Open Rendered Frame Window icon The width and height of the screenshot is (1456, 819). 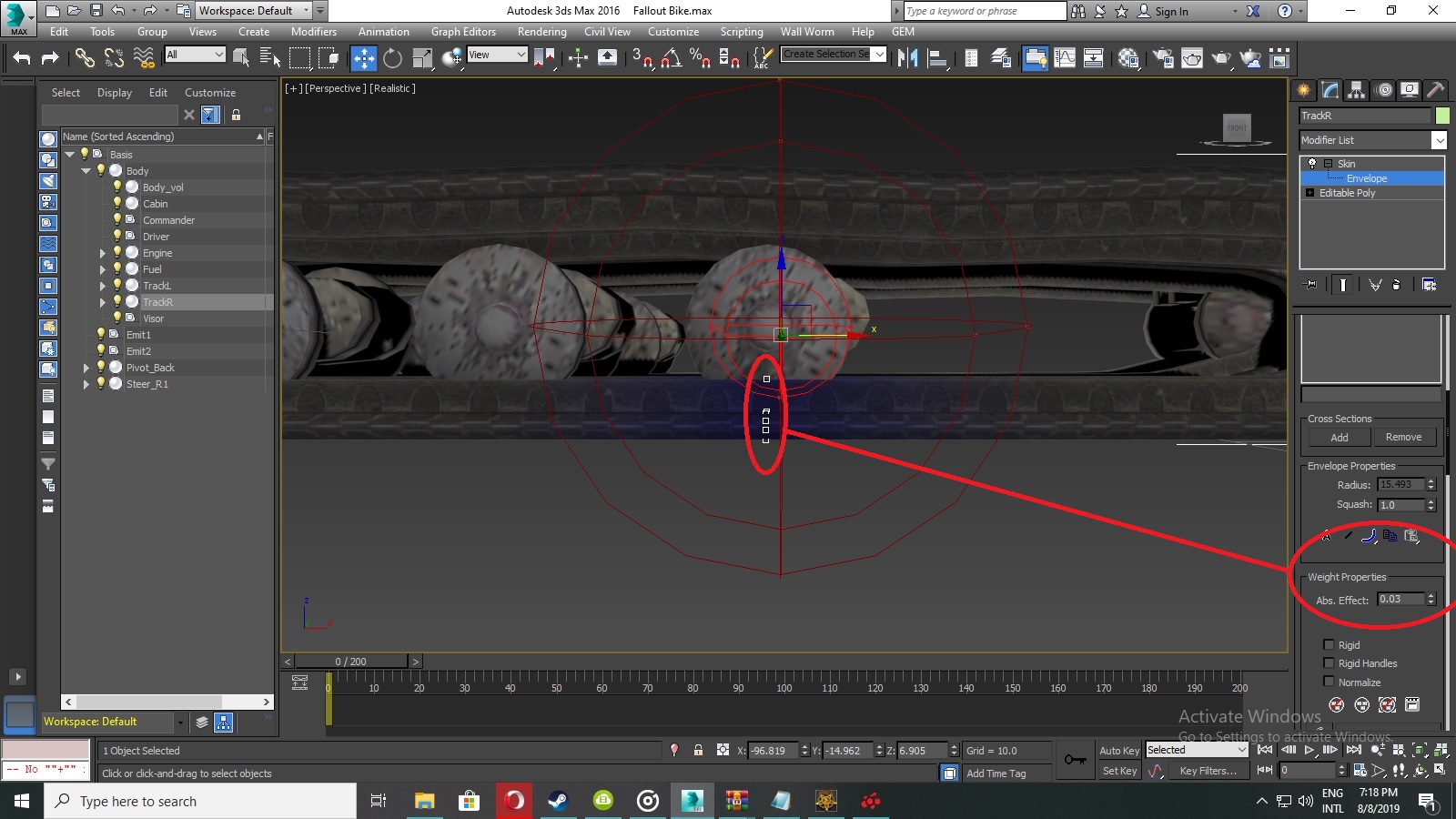pyautogui.click(x=1192, y=58)
